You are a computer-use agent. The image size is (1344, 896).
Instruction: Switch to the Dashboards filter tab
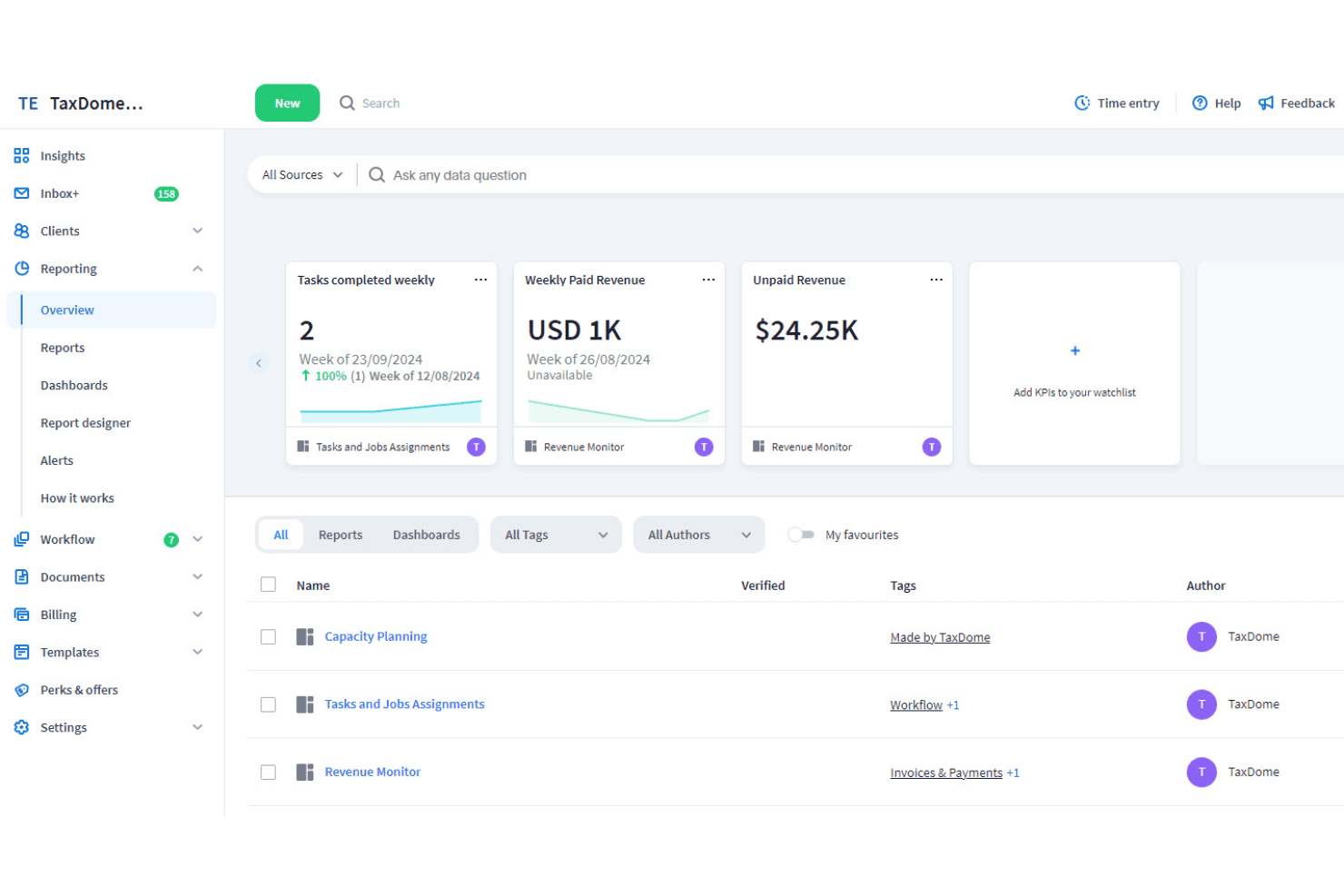[426, 535]
